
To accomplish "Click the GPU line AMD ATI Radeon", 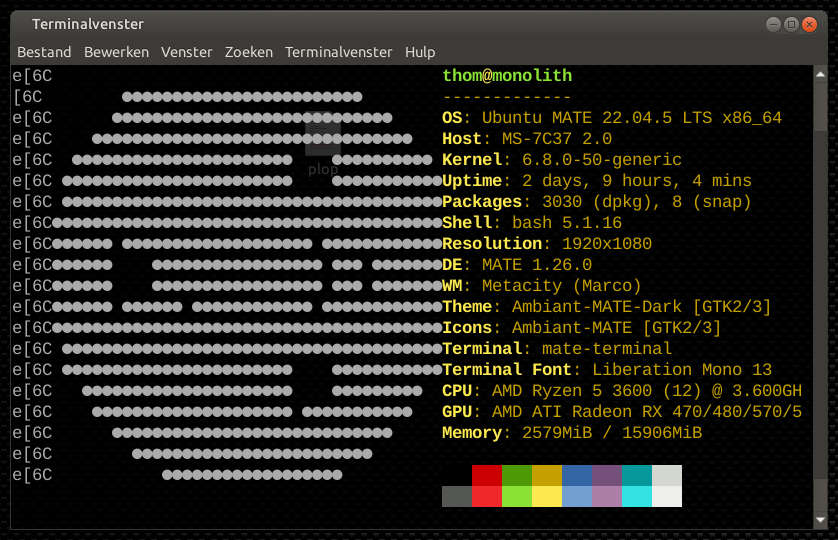I will 622,412.
